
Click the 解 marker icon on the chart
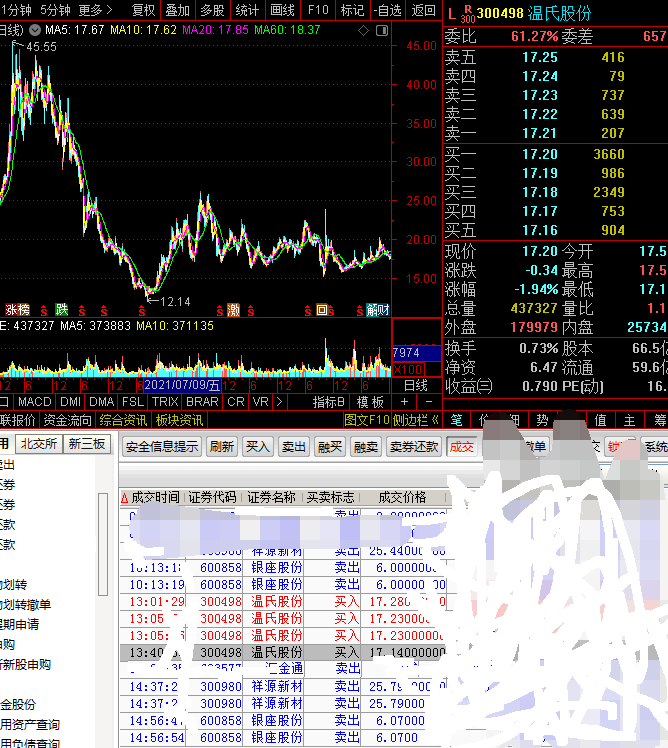coord(372,310)
